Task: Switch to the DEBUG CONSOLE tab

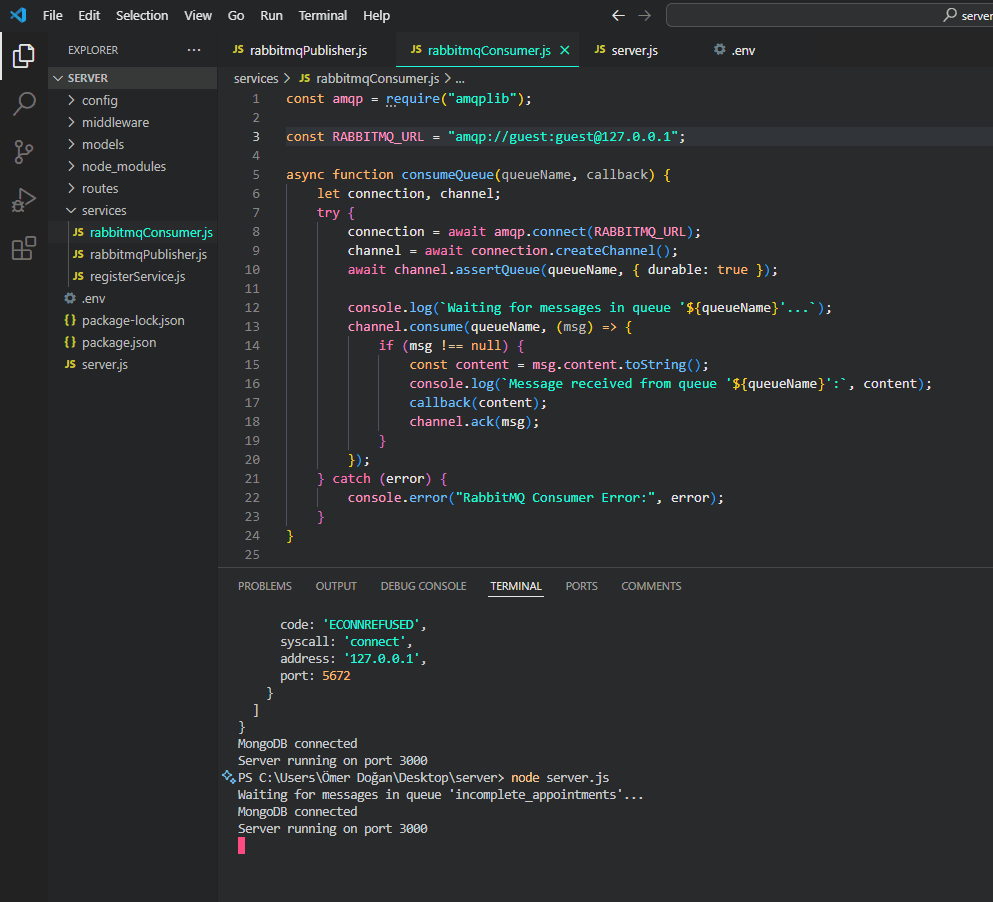Action: pos(423,586)
